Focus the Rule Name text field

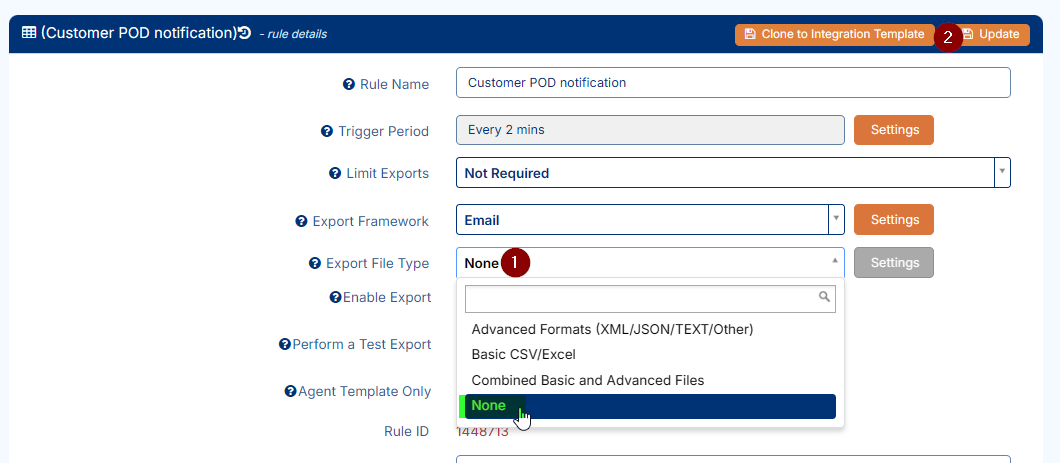[x=732, y=83]
